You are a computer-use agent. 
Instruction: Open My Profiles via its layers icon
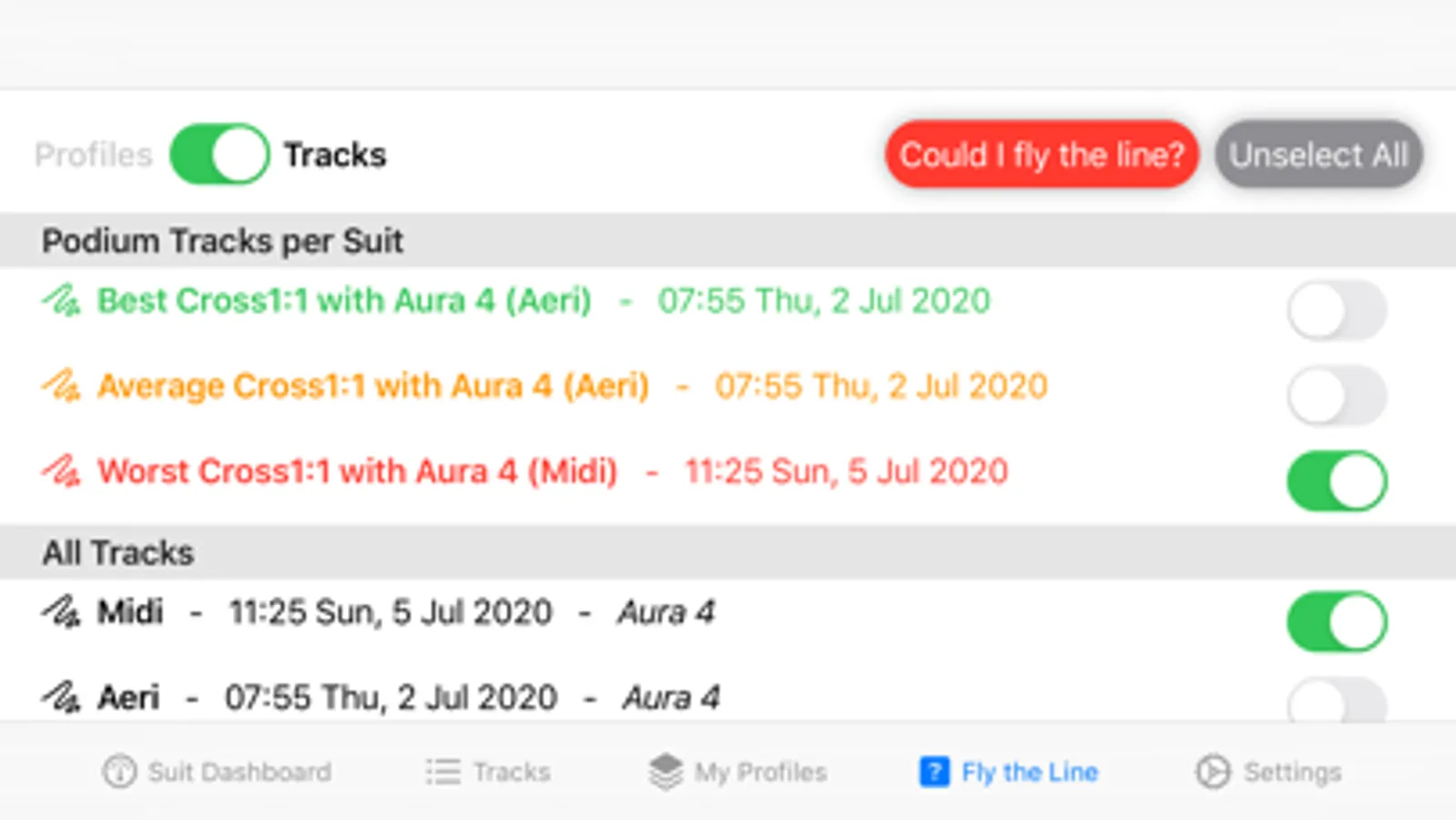pyautogui.click(x=666, y=772)
